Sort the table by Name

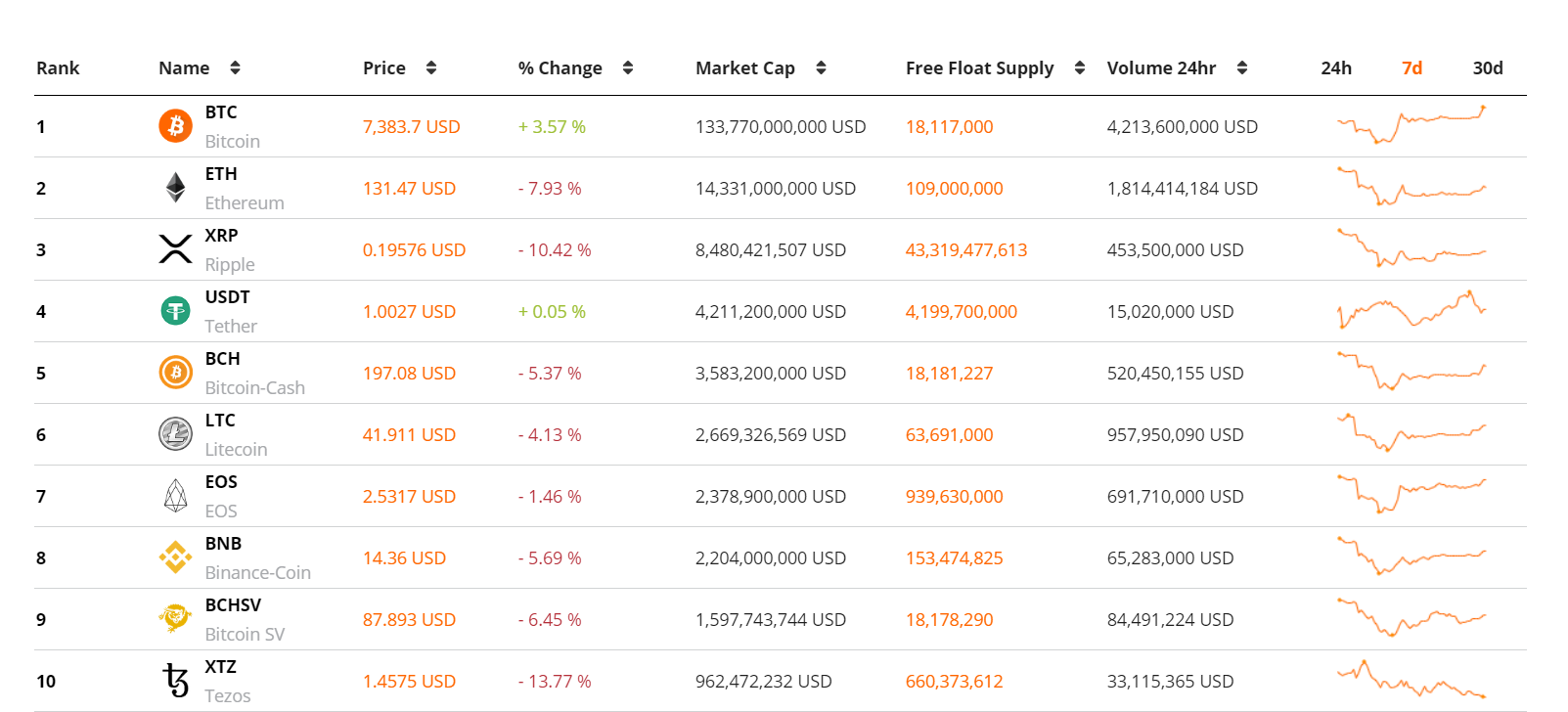(235, 67)
